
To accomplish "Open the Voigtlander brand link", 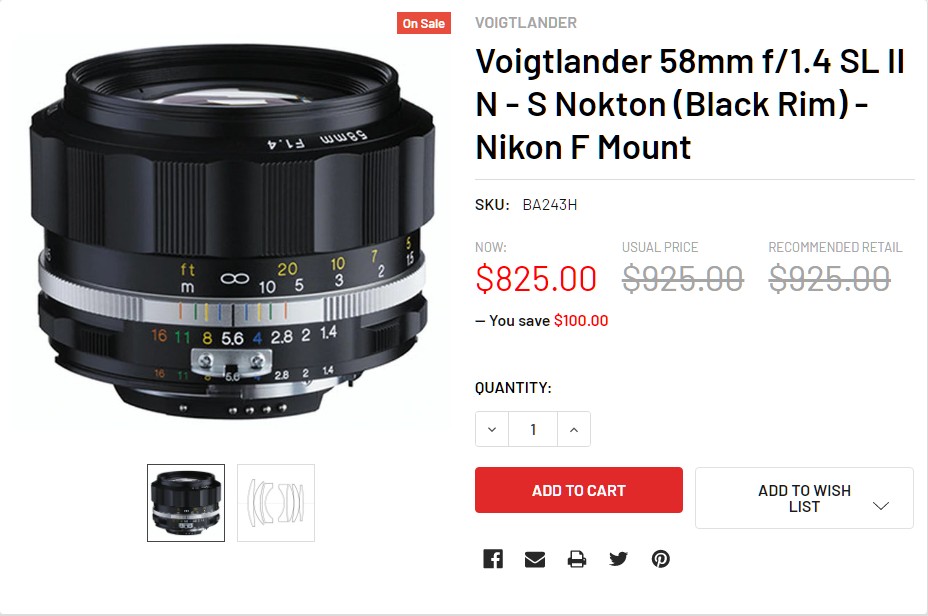I will [526, 22].
